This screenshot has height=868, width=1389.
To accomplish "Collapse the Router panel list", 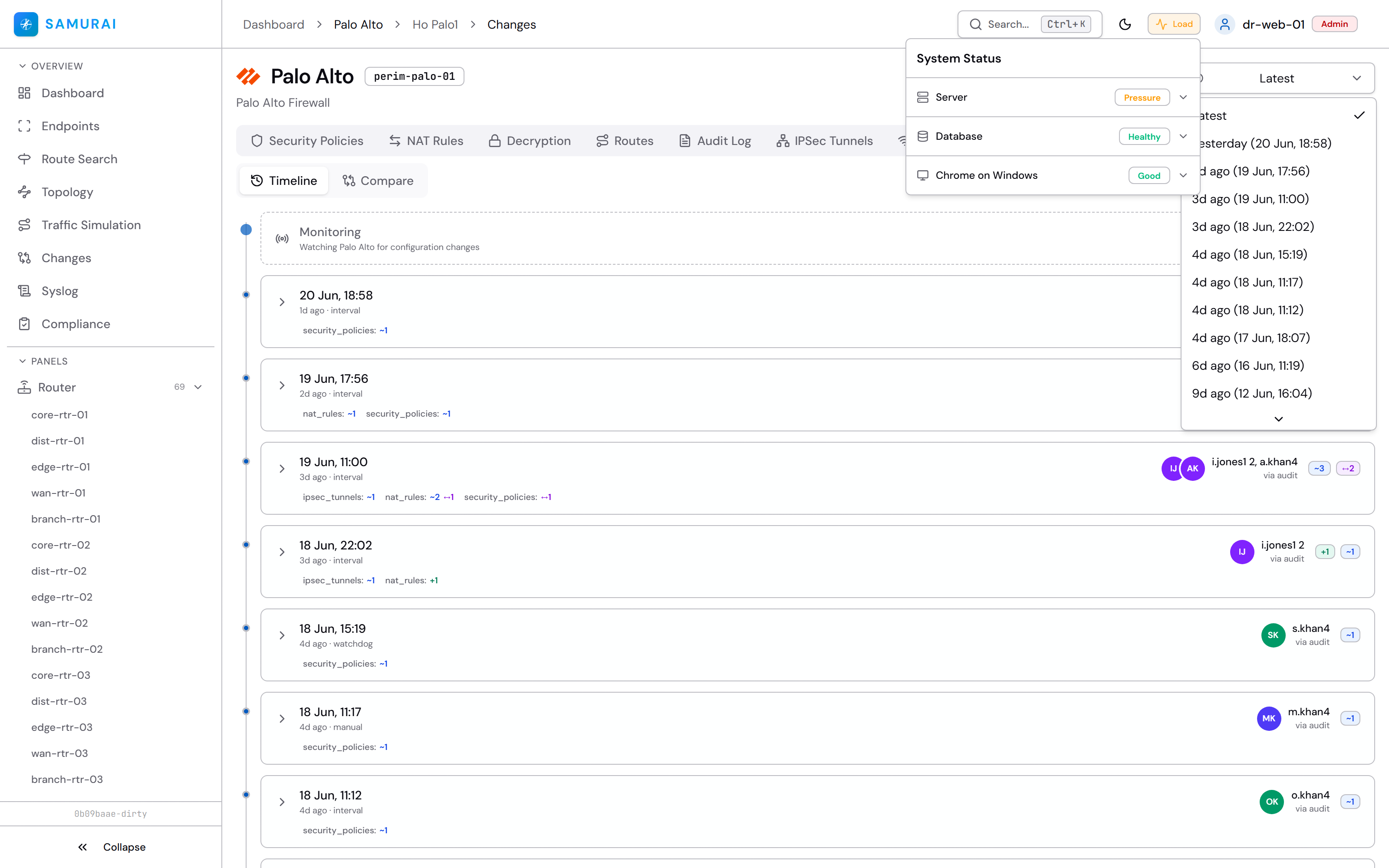I will pos(198,388).
